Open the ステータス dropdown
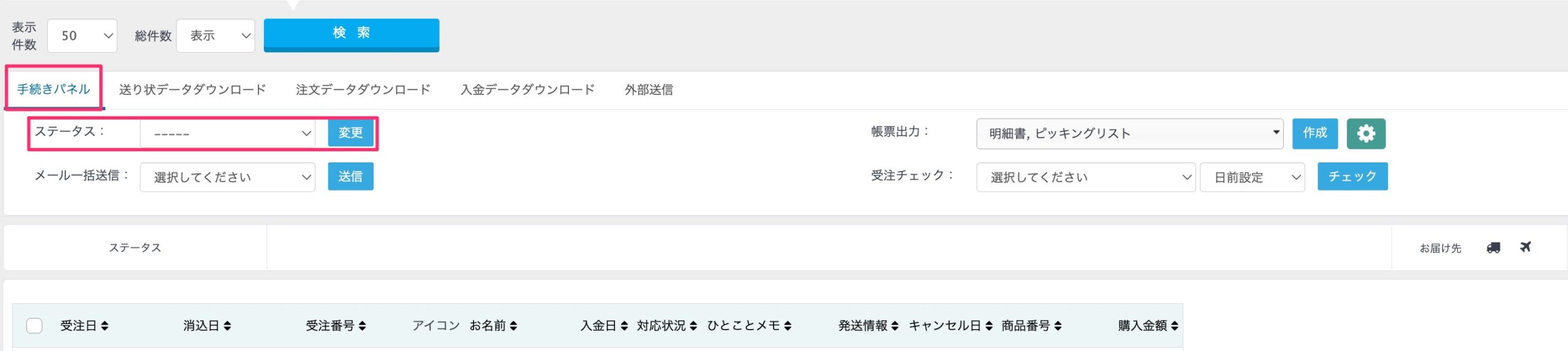Viewport: 1568px width, 351px height. tap(227, 133)
